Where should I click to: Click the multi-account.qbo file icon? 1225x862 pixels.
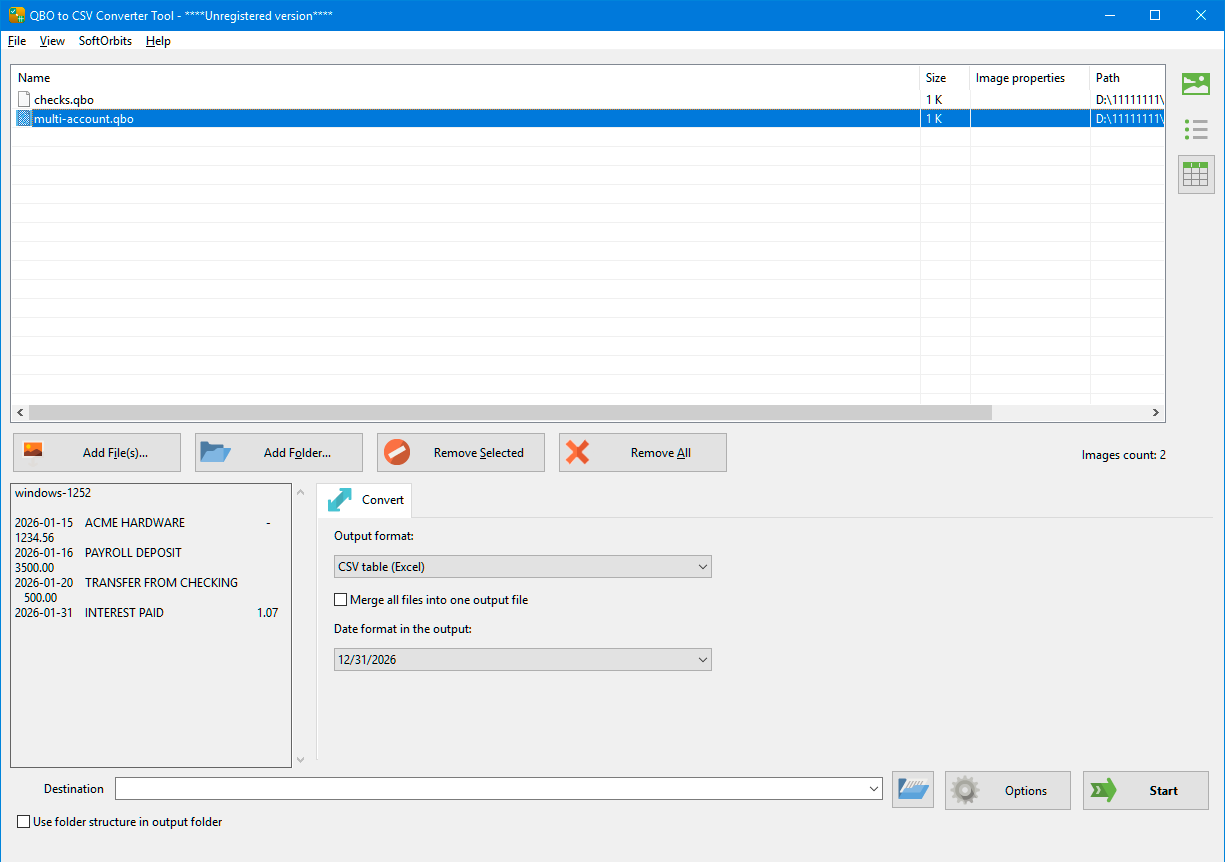24,118
